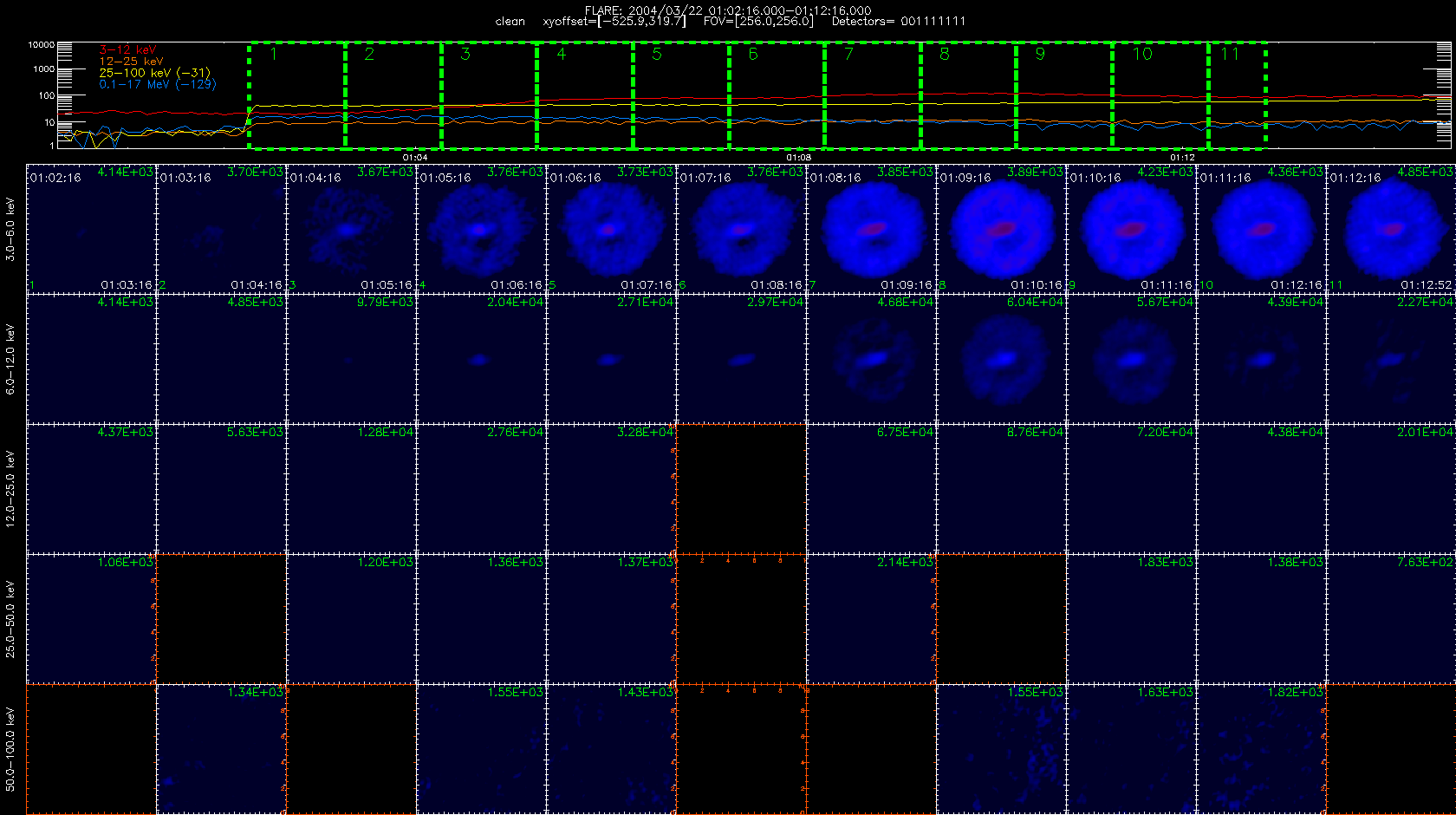The height and width of the screenshot is (815, 1456).
Task: Select interval 7 box on the light curve
Action: click(x=873, y=95)
